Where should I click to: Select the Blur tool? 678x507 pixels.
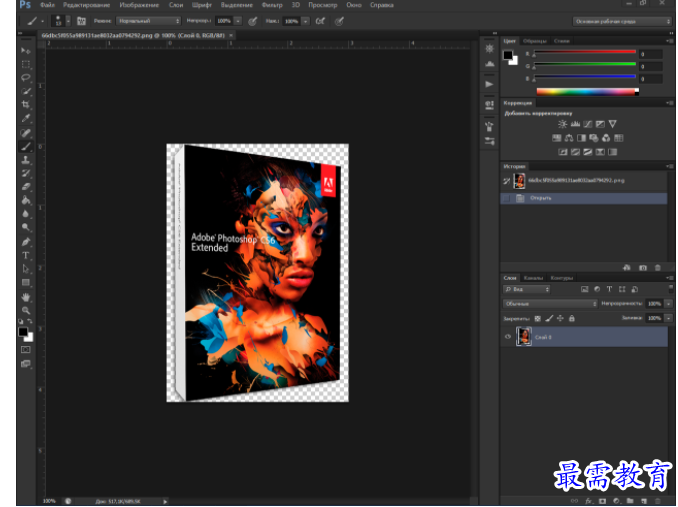coord(26,214)
